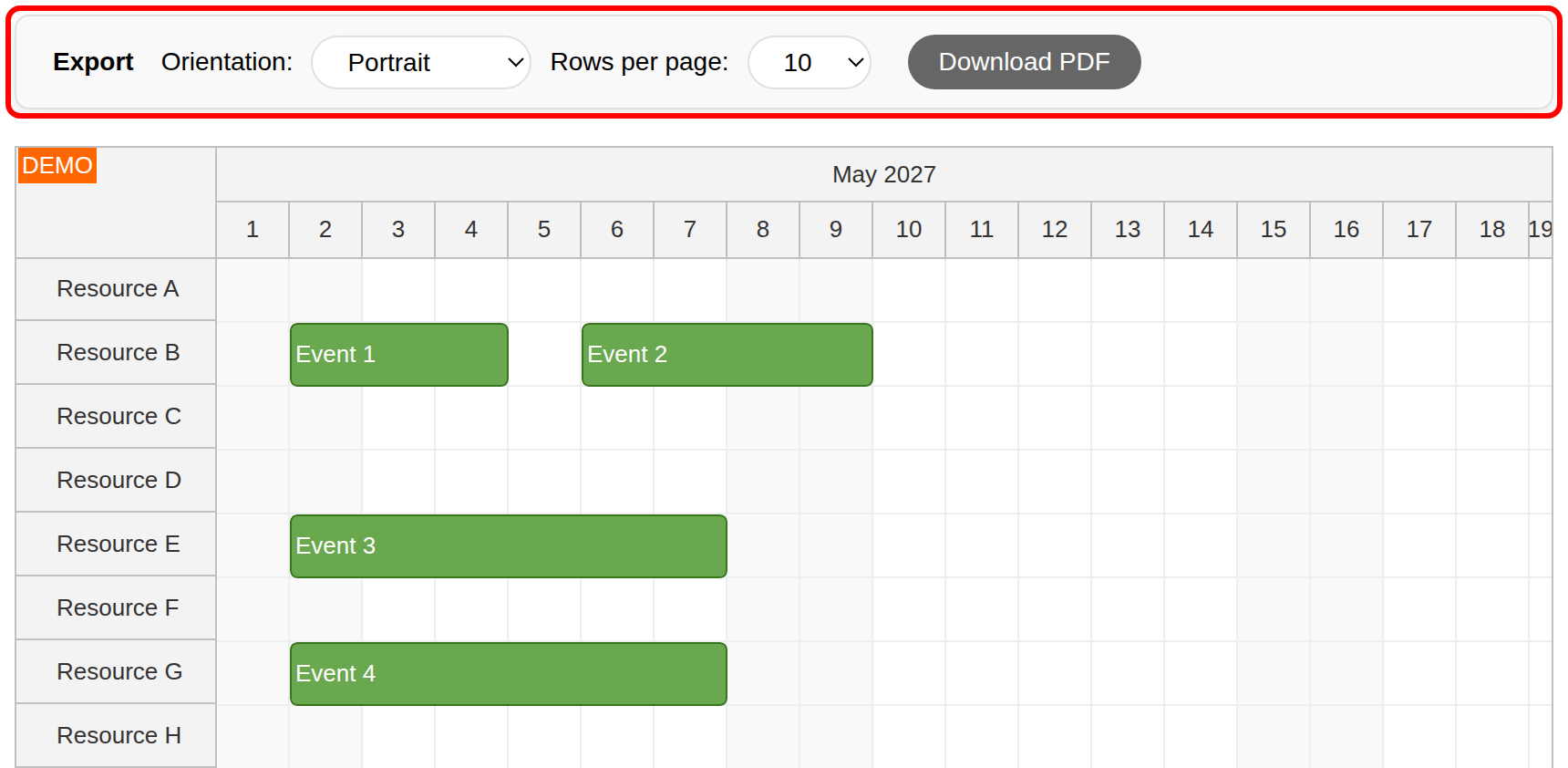
Task: Select Event 3 in Resource E row
Action: (509, 546)
